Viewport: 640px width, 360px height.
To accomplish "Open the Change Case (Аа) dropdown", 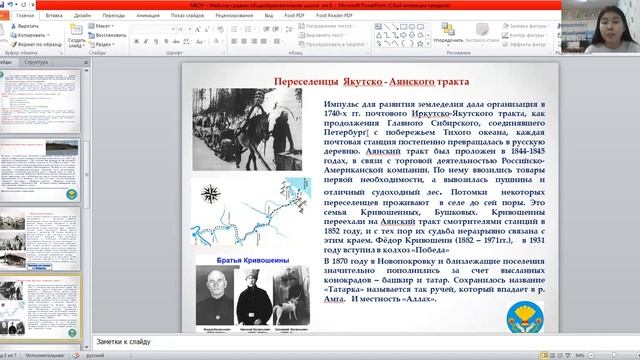I will point(200,41).
